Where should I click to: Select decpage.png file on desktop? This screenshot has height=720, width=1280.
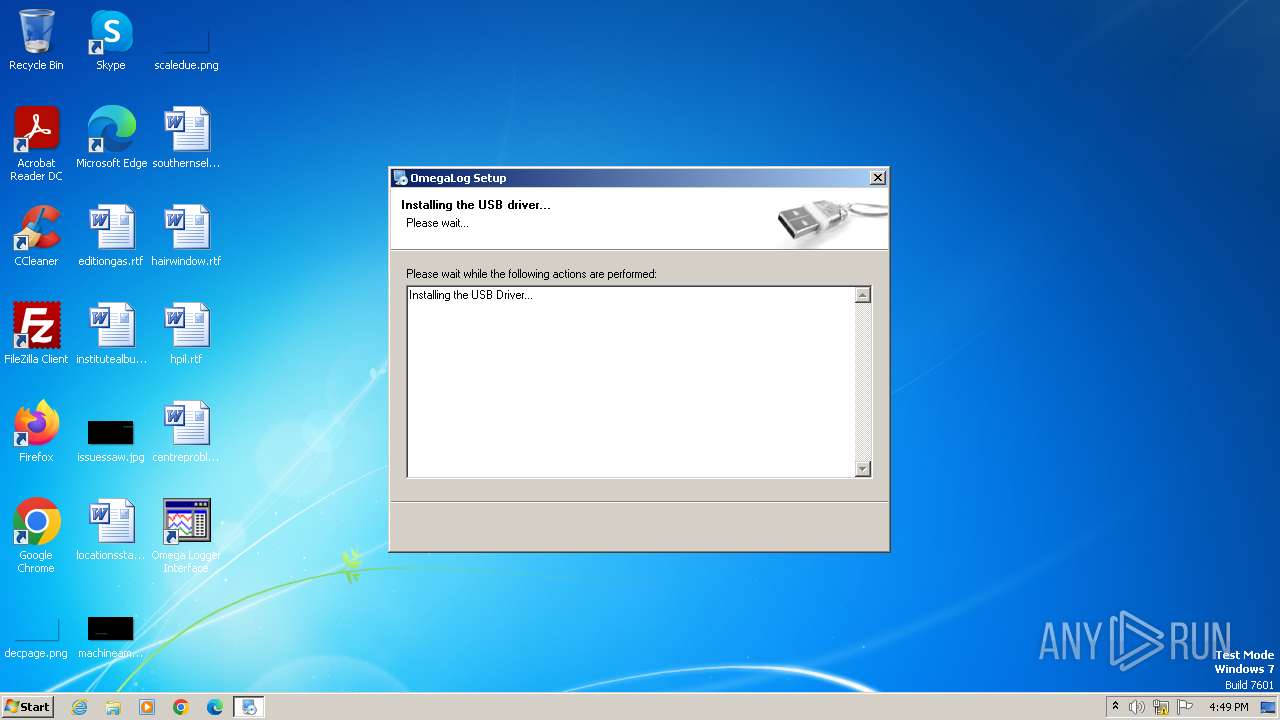click(x=36, y=636)
